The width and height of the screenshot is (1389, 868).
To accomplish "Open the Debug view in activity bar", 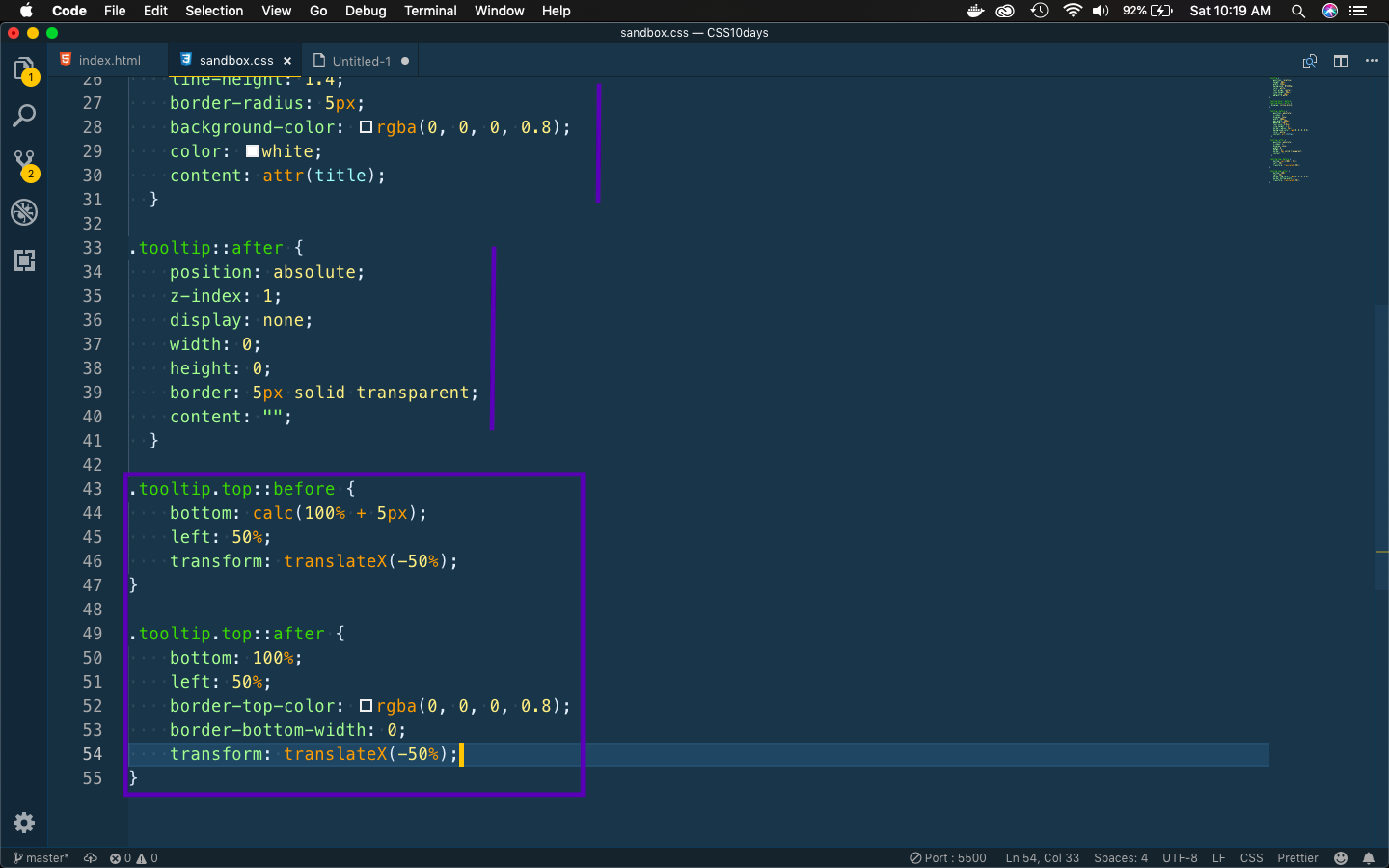I will (24, 212).
